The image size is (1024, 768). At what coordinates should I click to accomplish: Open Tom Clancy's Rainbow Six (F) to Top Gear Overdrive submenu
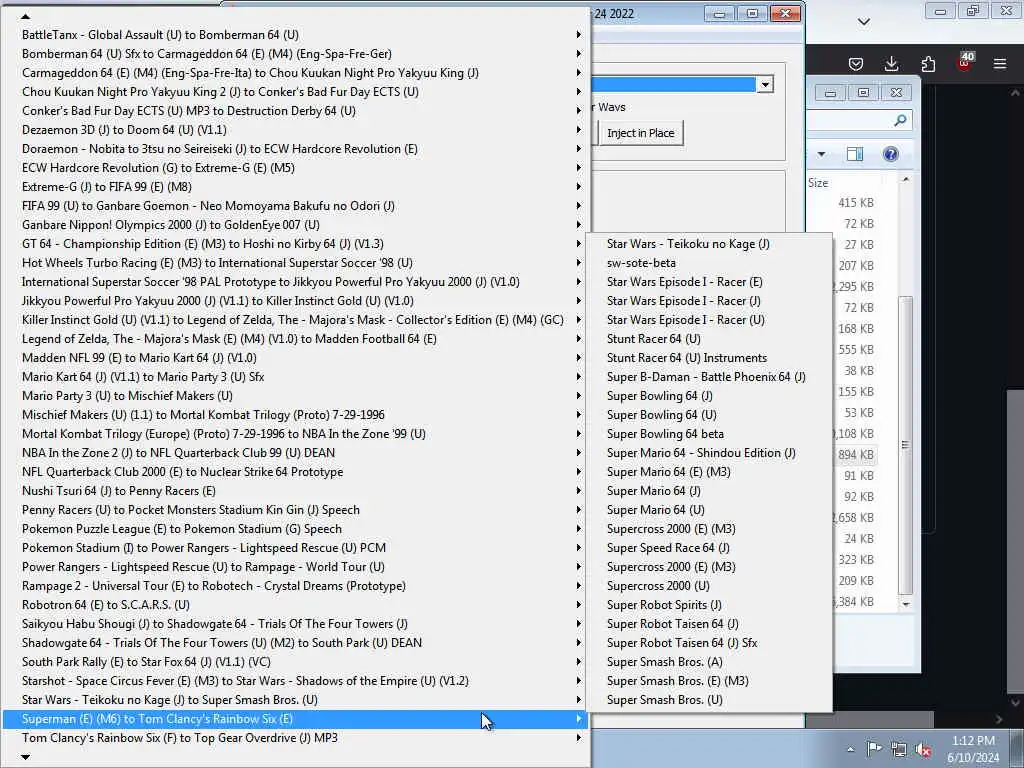(296, 737)
